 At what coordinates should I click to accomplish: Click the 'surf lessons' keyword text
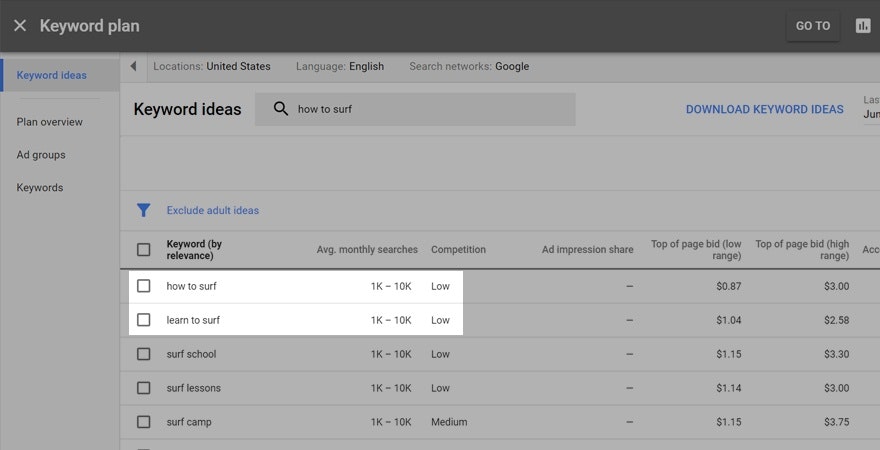click(194, 388)
